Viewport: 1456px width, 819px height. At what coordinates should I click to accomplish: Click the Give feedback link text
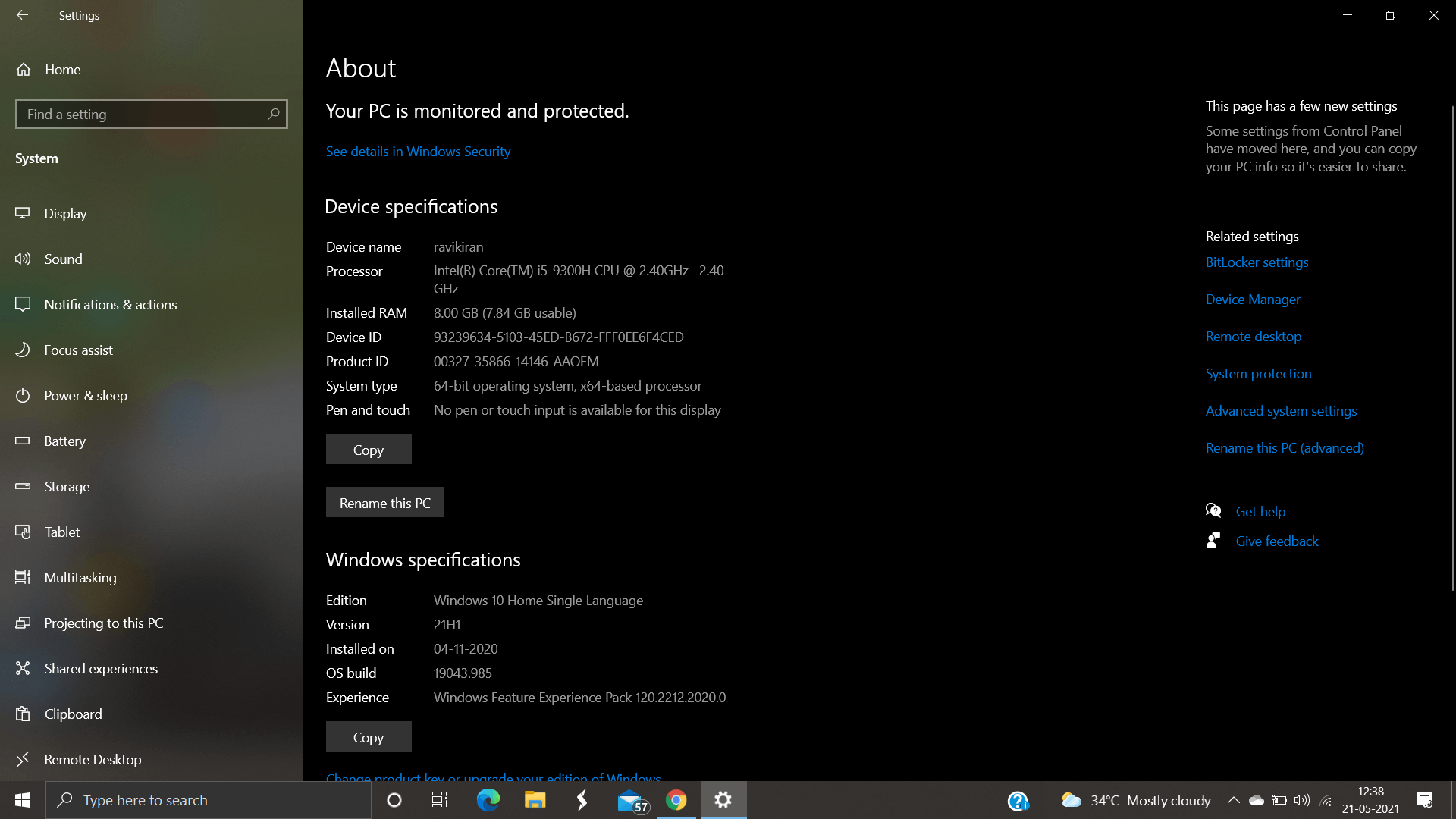pyautogui.click(x=1277, y=541)
